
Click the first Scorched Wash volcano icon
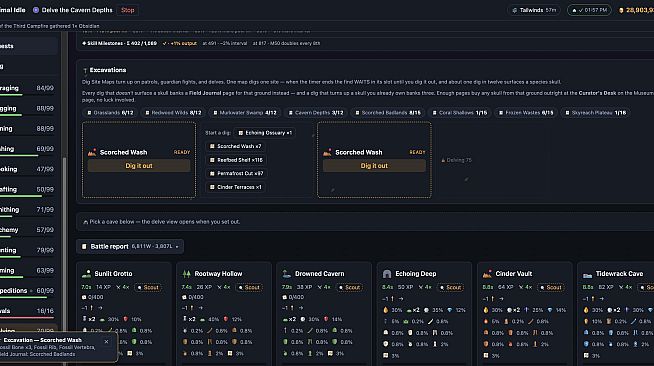tap(92, 152)
